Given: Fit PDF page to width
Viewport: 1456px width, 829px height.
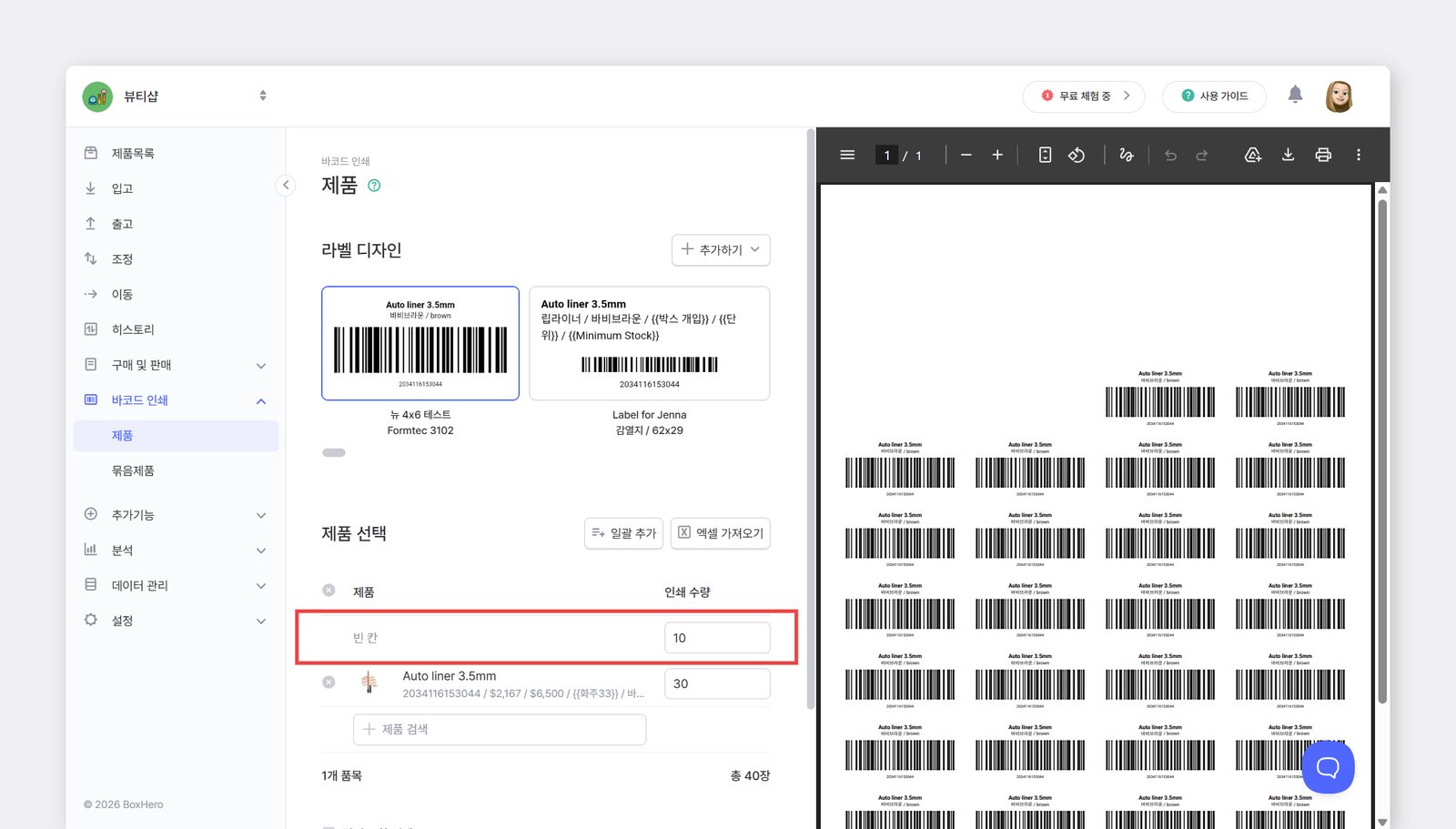Looking at the screenshot, I should [1045, 155].
